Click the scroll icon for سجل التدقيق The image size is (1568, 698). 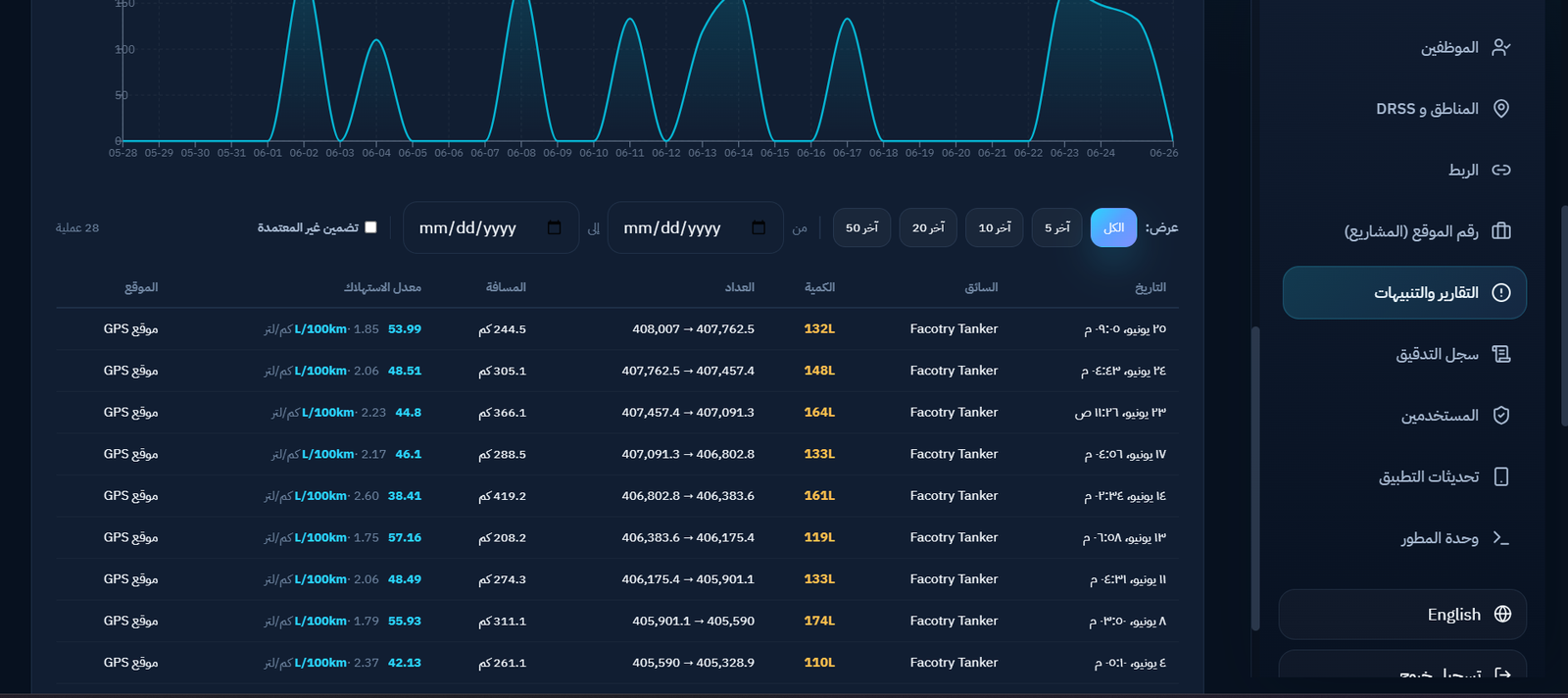coord(1500,354)
